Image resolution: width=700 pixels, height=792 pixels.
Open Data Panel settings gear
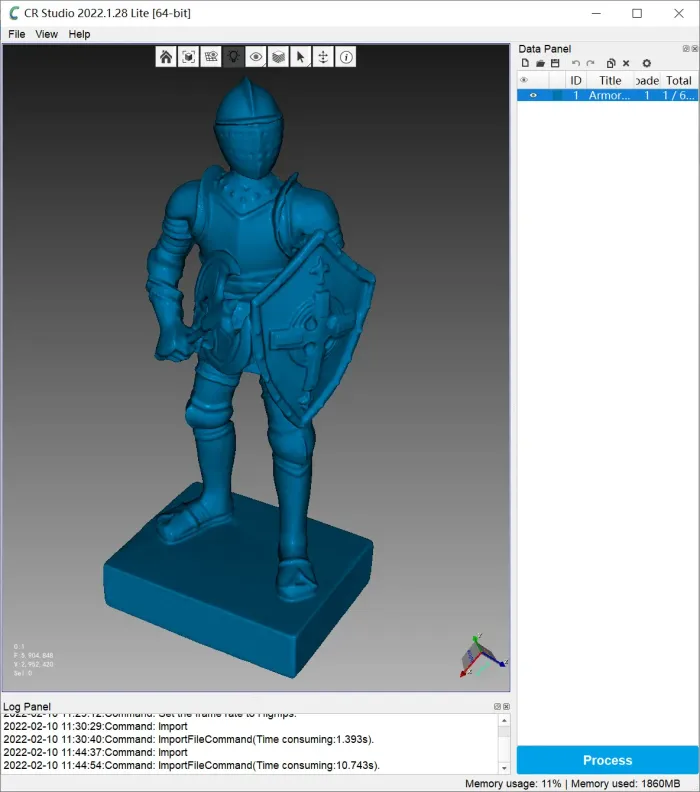click(x=646, y=63)
